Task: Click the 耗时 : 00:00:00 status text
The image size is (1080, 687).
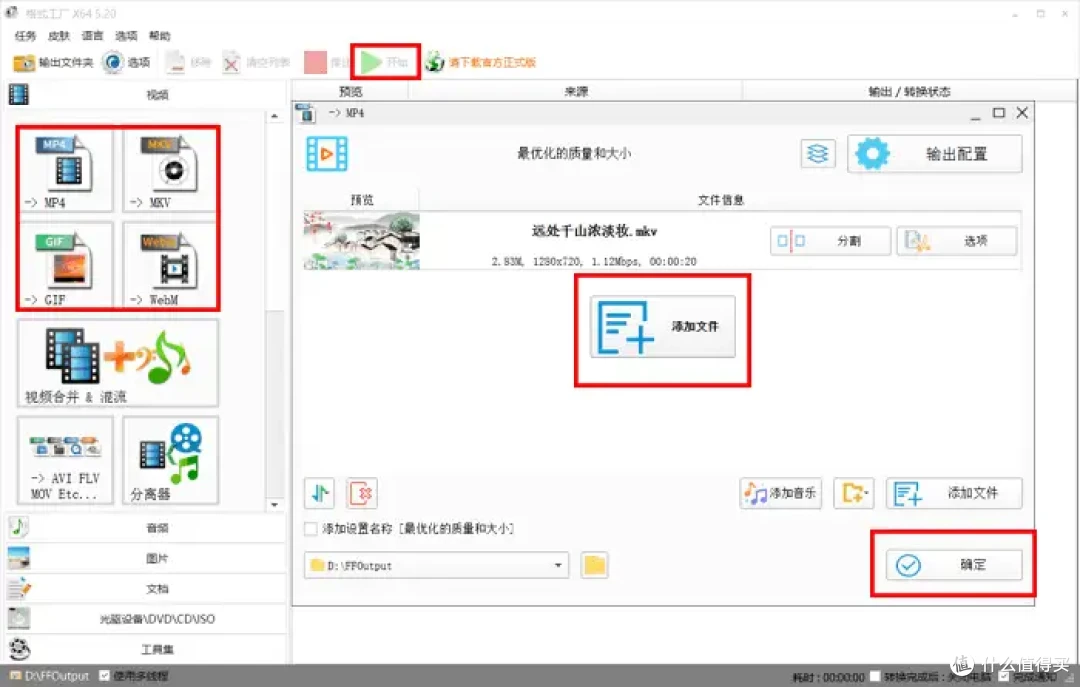Action: click(828, 677)
